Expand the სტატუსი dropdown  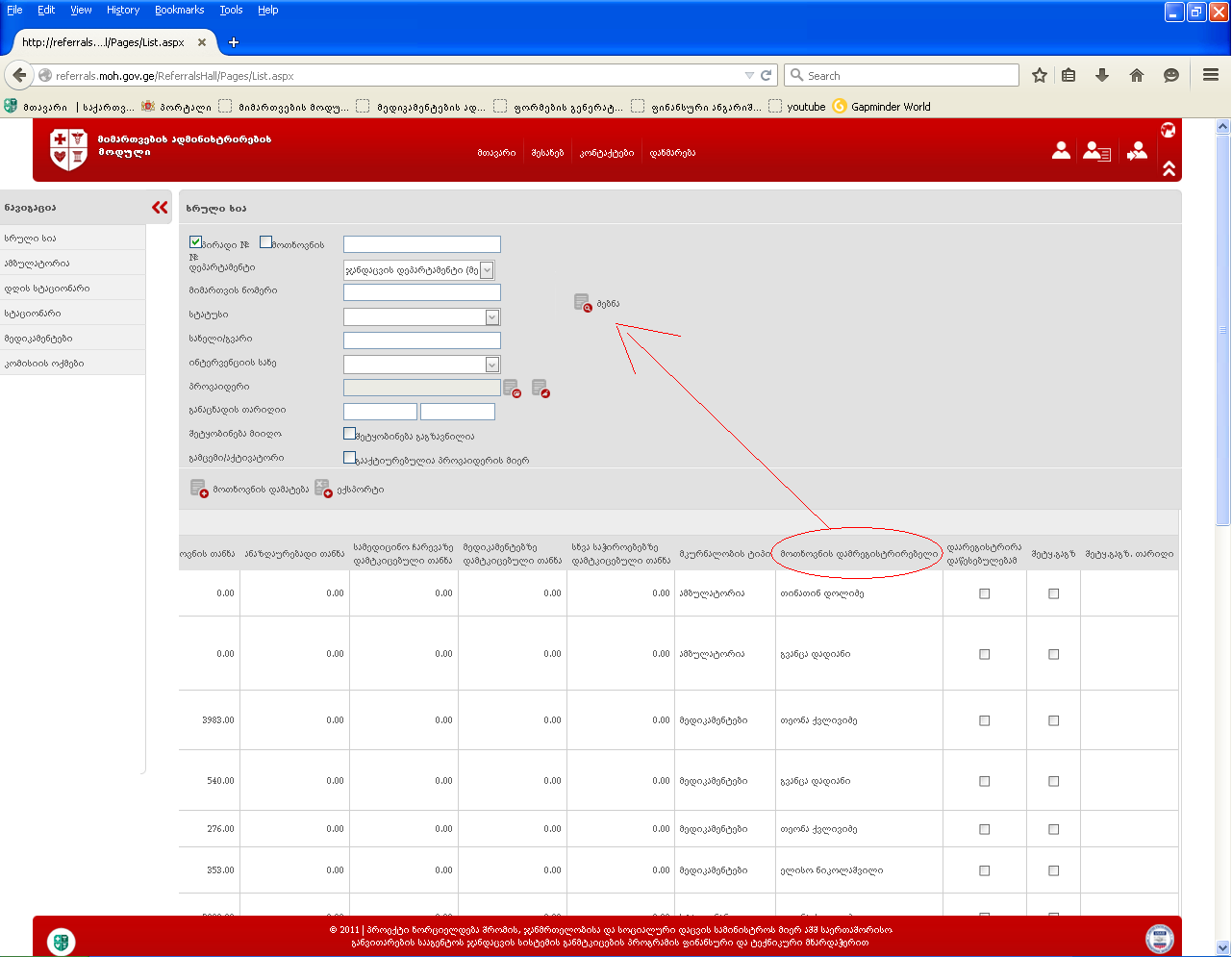point(491,317)
